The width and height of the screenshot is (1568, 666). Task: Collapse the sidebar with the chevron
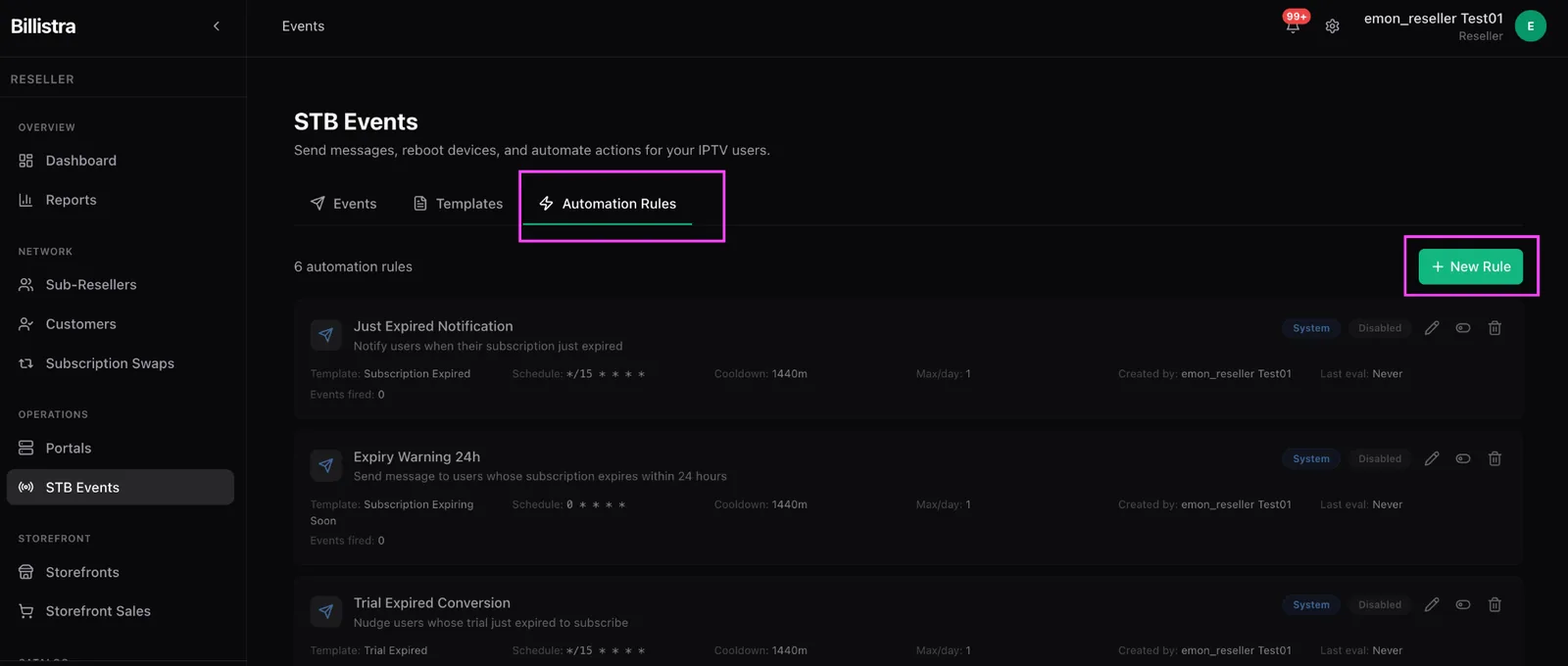click(x=217, y=26)
